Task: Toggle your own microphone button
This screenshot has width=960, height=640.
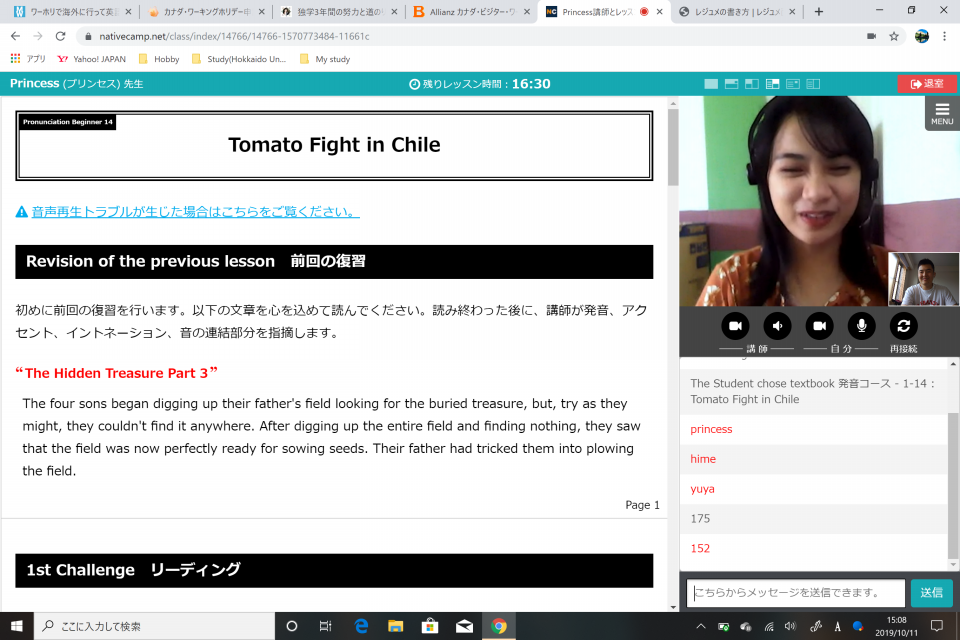Action: pyautogui.click(x=861, y=326)
